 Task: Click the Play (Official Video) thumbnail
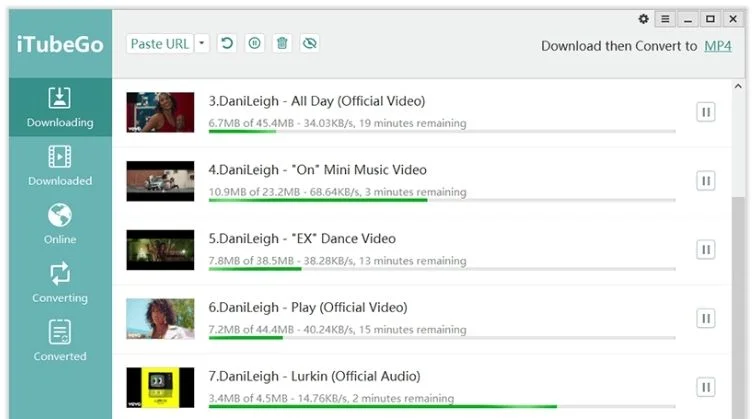[161, 318]
